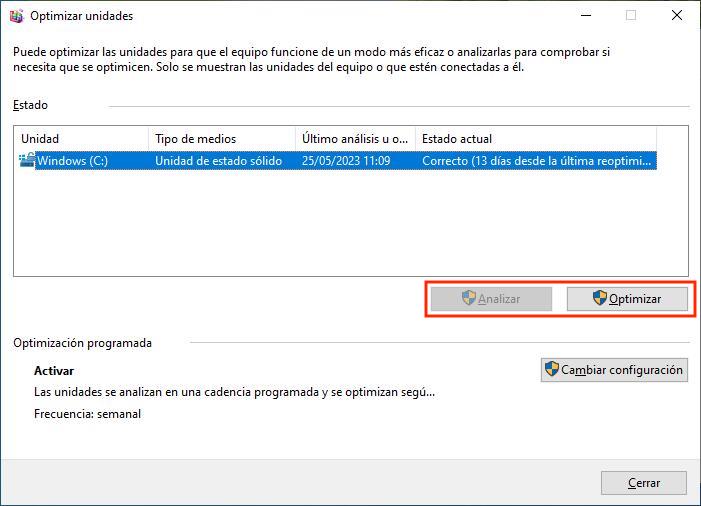701x506 pixels.
Task: Select the Windows (C:) drive name
Action: [72, 161]
